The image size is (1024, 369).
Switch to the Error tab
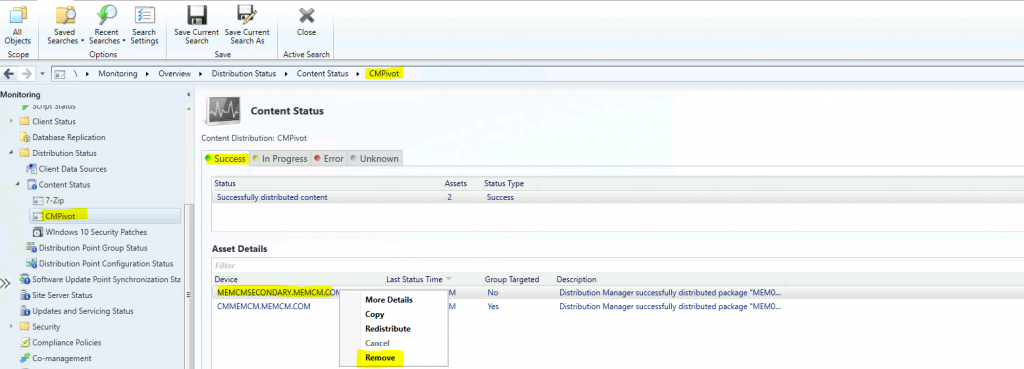[x=328, y=158]
